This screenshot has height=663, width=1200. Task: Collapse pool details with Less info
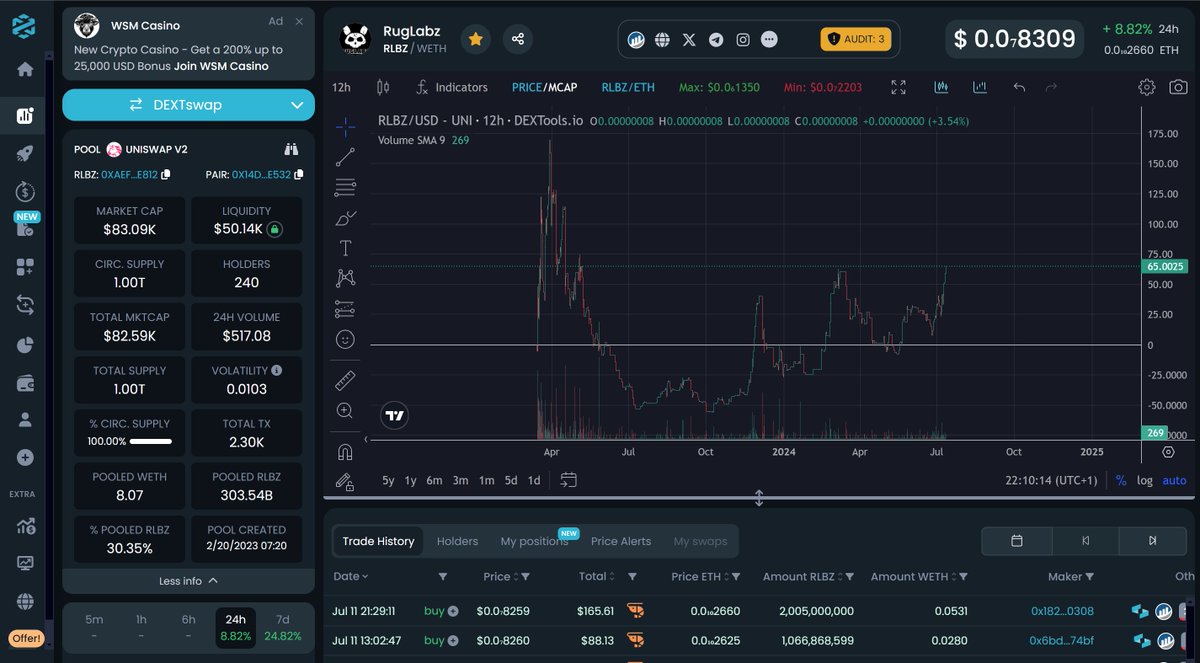pyautogui.click(x=188, y=581)
